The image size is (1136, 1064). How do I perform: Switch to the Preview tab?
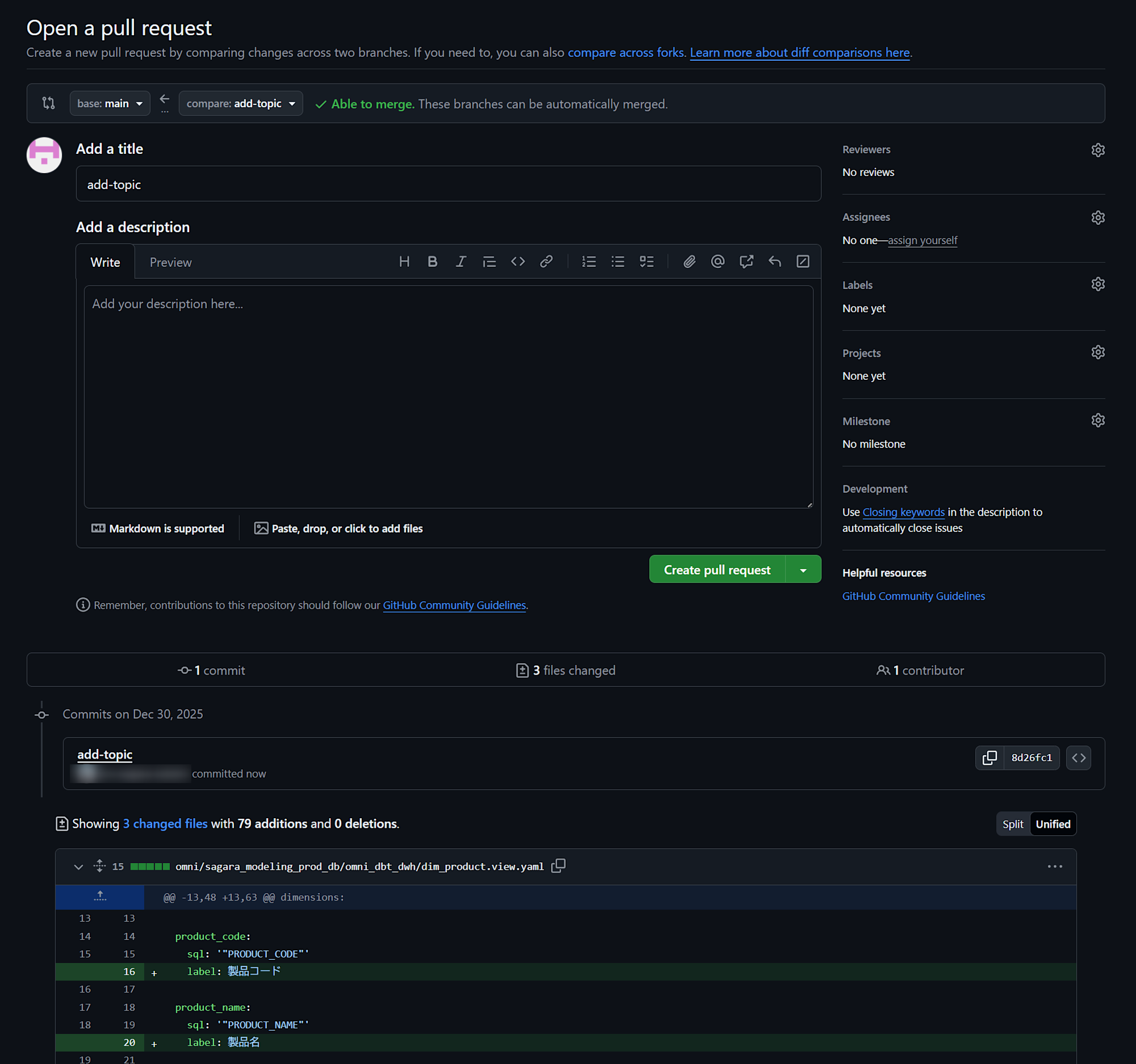pyautogui.click(x=170, y=262)
